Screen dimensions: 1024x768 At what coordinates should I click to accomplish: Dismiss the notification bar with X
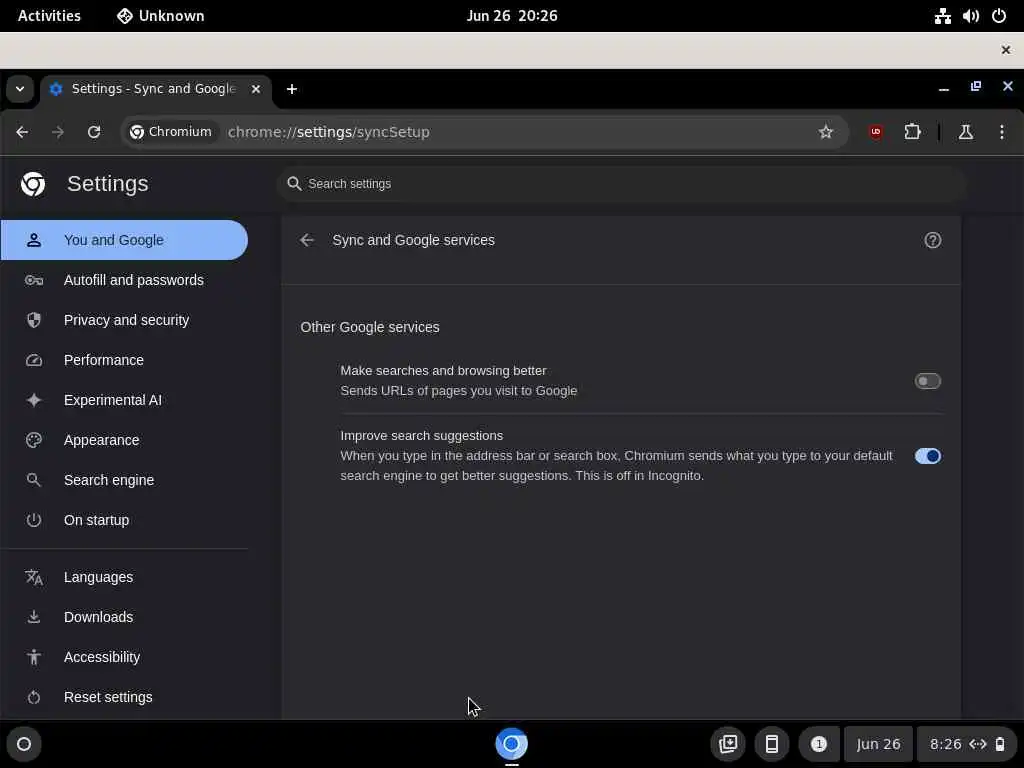pyautogui.click(x=1006, y=50)
